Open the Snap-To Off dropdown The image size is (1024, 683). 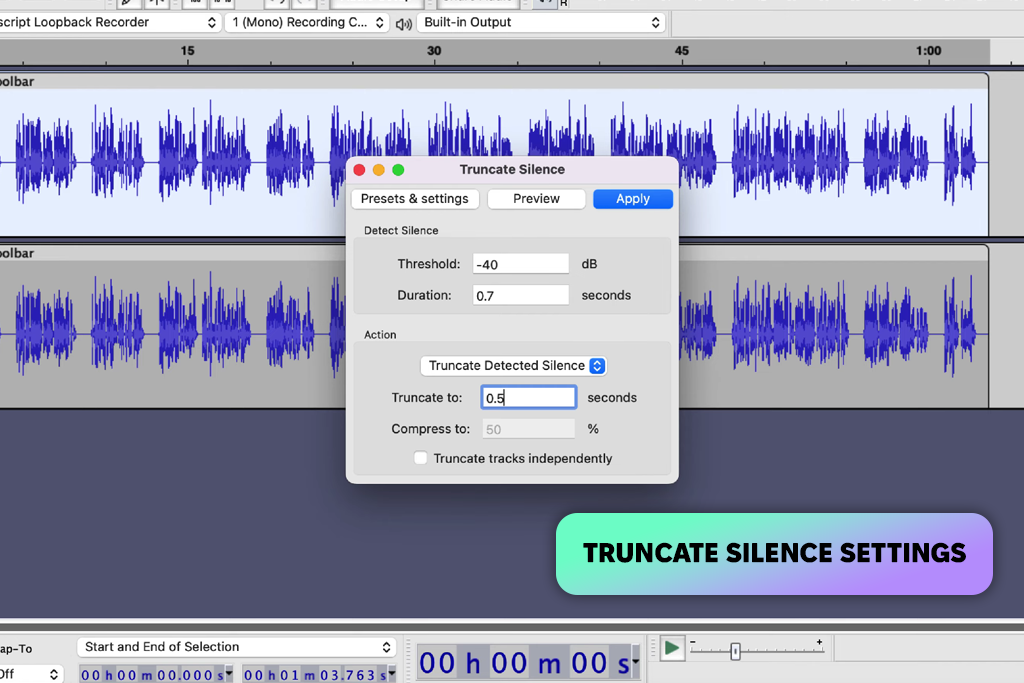click(31, 674)
